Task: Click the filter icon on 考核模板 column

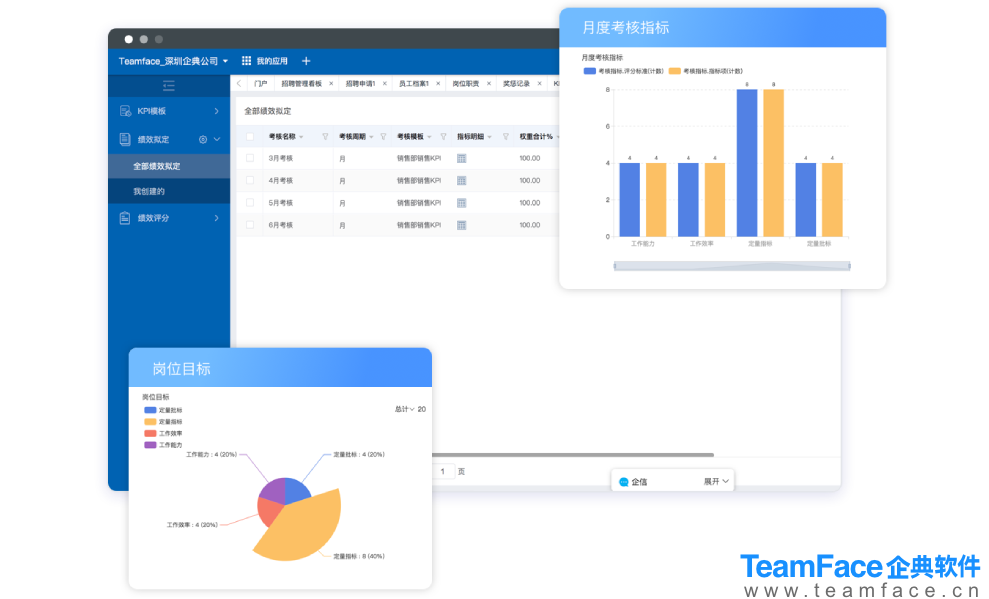Action: click(x=443, y=136)
